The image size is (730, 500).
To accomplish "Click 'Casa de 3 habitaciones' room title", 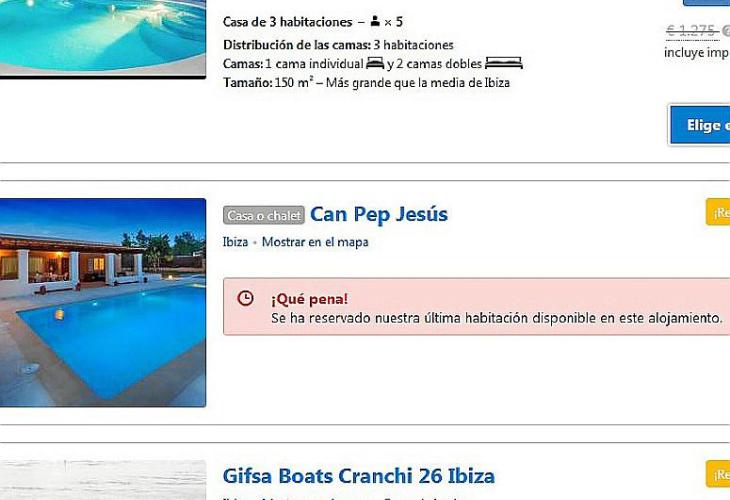I will tap(287, 22).
